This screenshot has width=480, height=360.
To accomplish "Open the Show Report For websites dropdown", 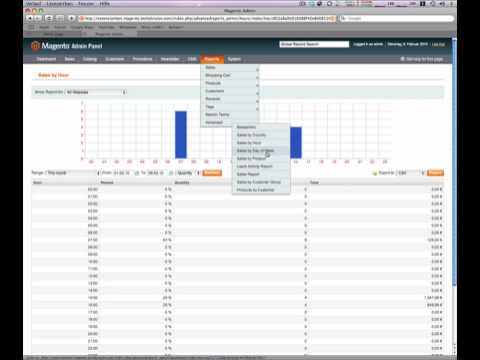I will (x=96, y=92).
